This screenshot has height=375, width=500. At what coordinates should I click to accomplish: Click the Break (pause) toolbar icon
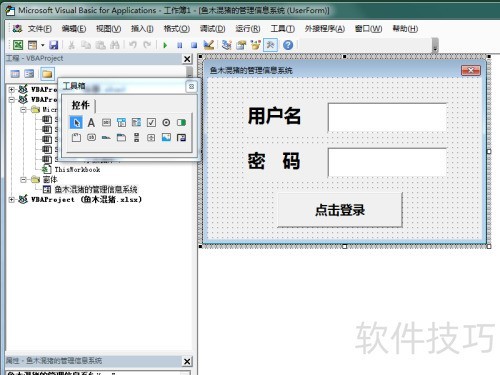pyautogui.click(x=179, y=45)
